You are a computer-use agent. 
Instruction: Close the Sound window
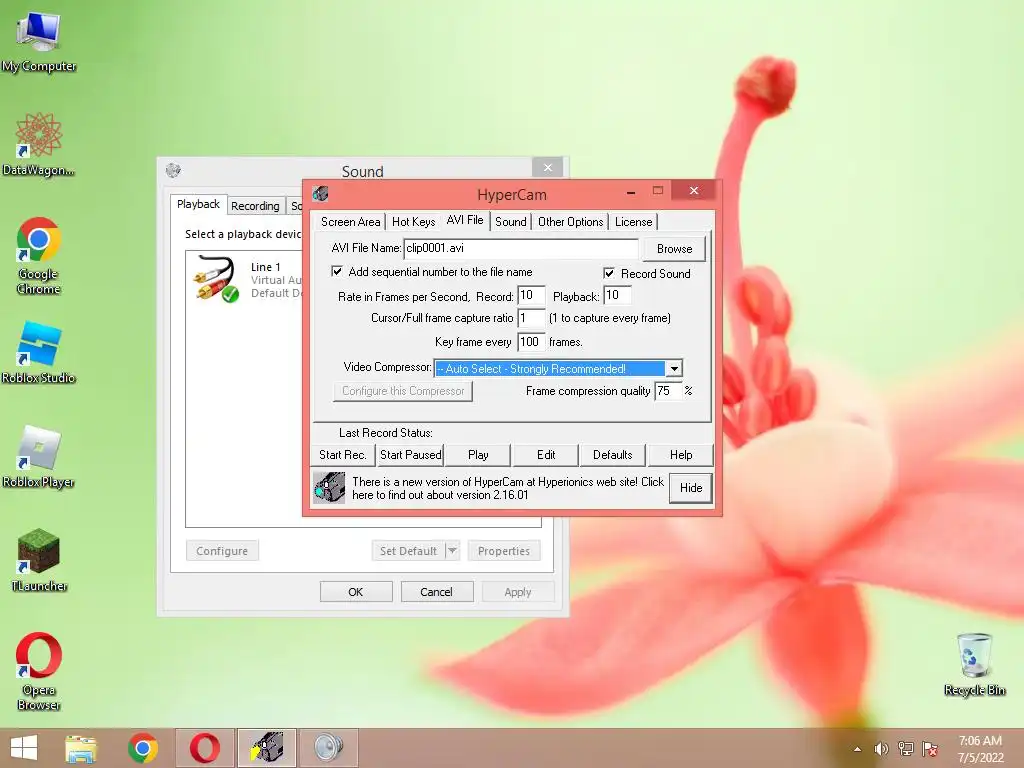(548, 168)
